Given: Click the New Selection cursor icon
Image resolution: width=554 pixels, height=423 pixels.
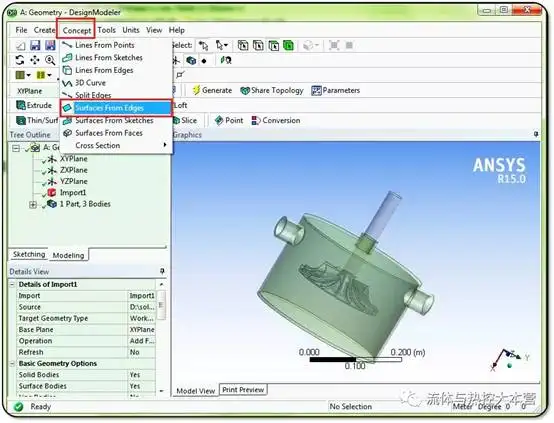Looking at the screenshot, I should coord(204,46).
